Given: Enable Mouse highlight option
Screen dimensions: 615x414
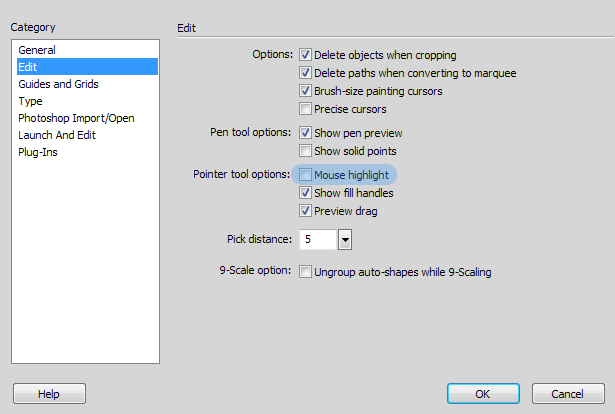Looking at the screenshot, I should click(x=305, y=174).
